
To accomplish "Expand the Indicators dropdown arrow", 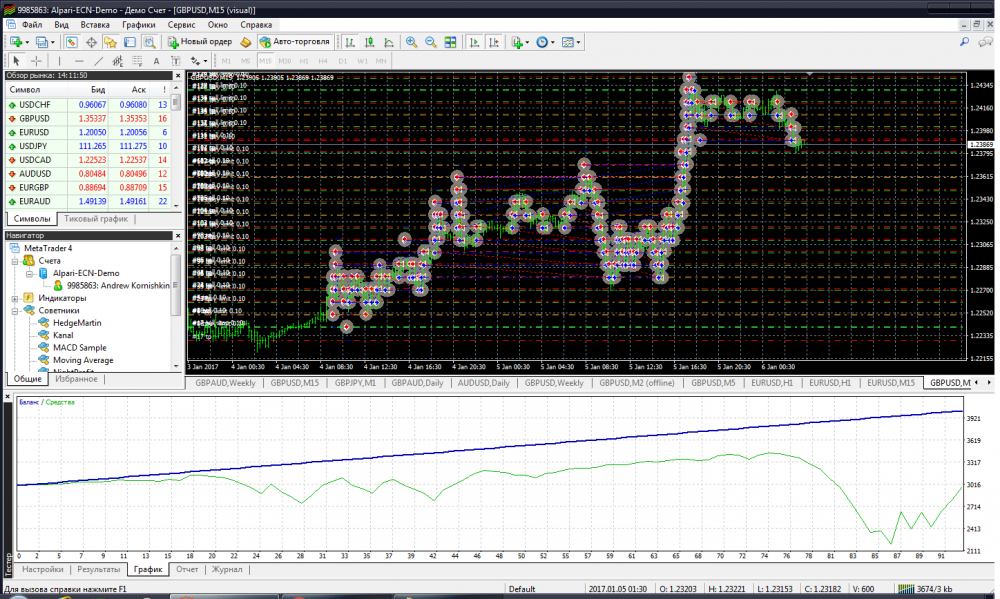I will coord(527,43).
